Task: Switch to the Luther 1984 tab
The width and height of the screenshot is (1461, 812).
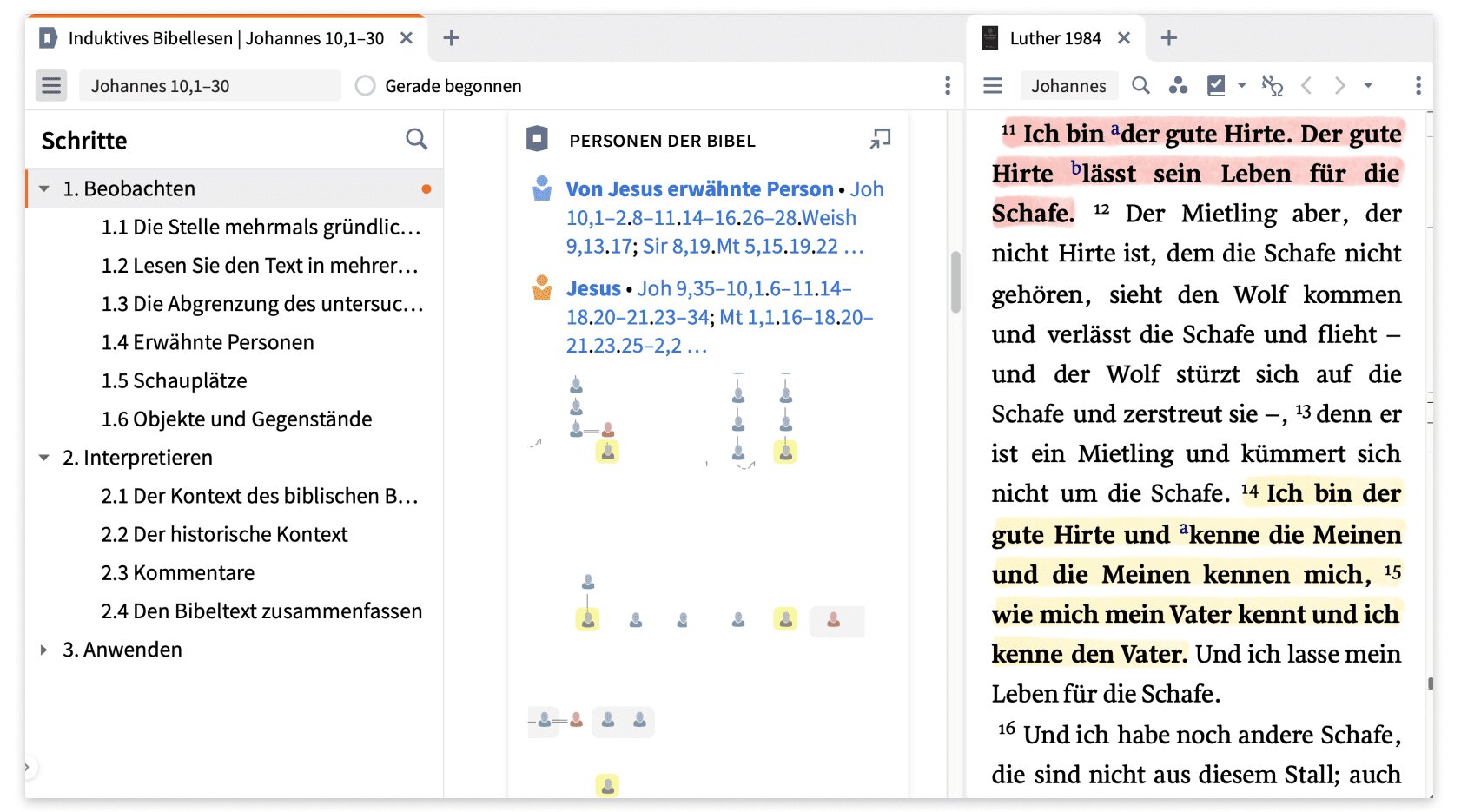Action: click(x=1054, y=38)
